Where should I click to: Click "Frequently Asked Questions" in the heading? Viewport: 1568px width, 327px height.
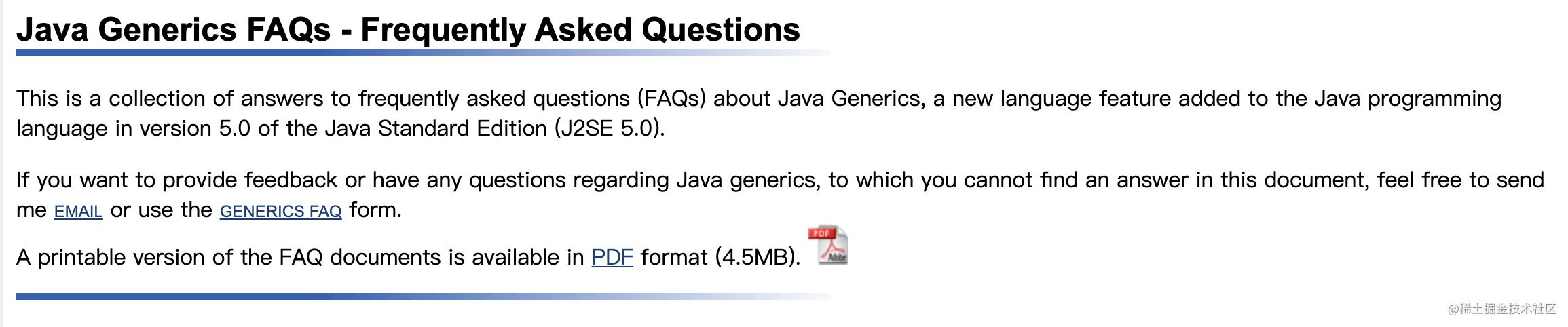pyautogui.click(x=580, y=30)
